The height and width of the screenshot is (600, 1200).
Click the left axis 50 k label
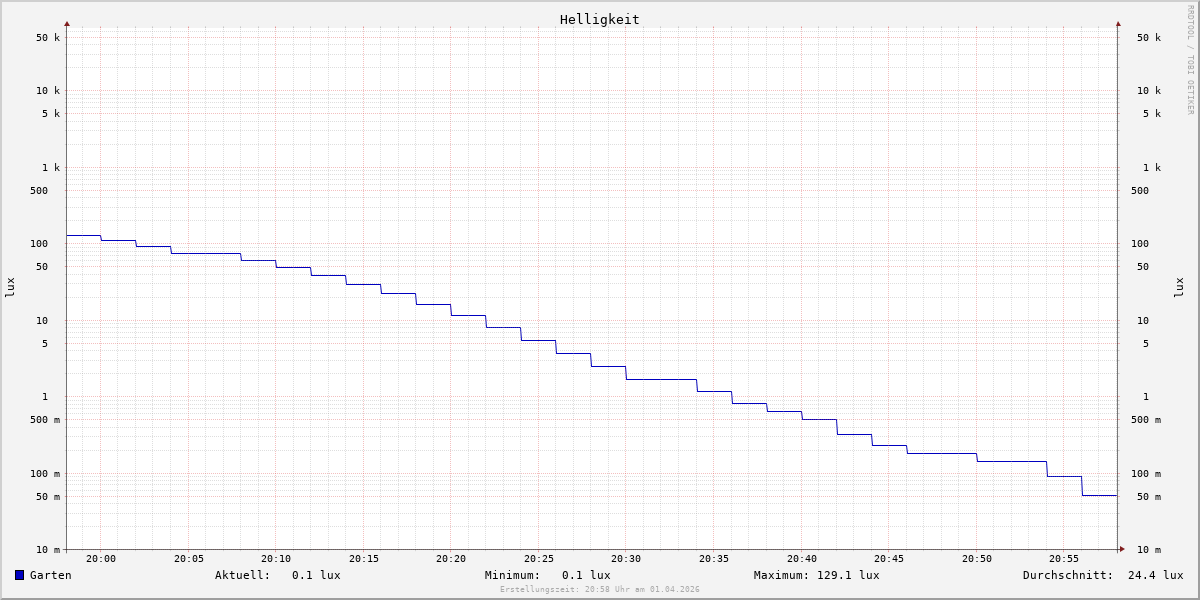(x=48, y=38)
